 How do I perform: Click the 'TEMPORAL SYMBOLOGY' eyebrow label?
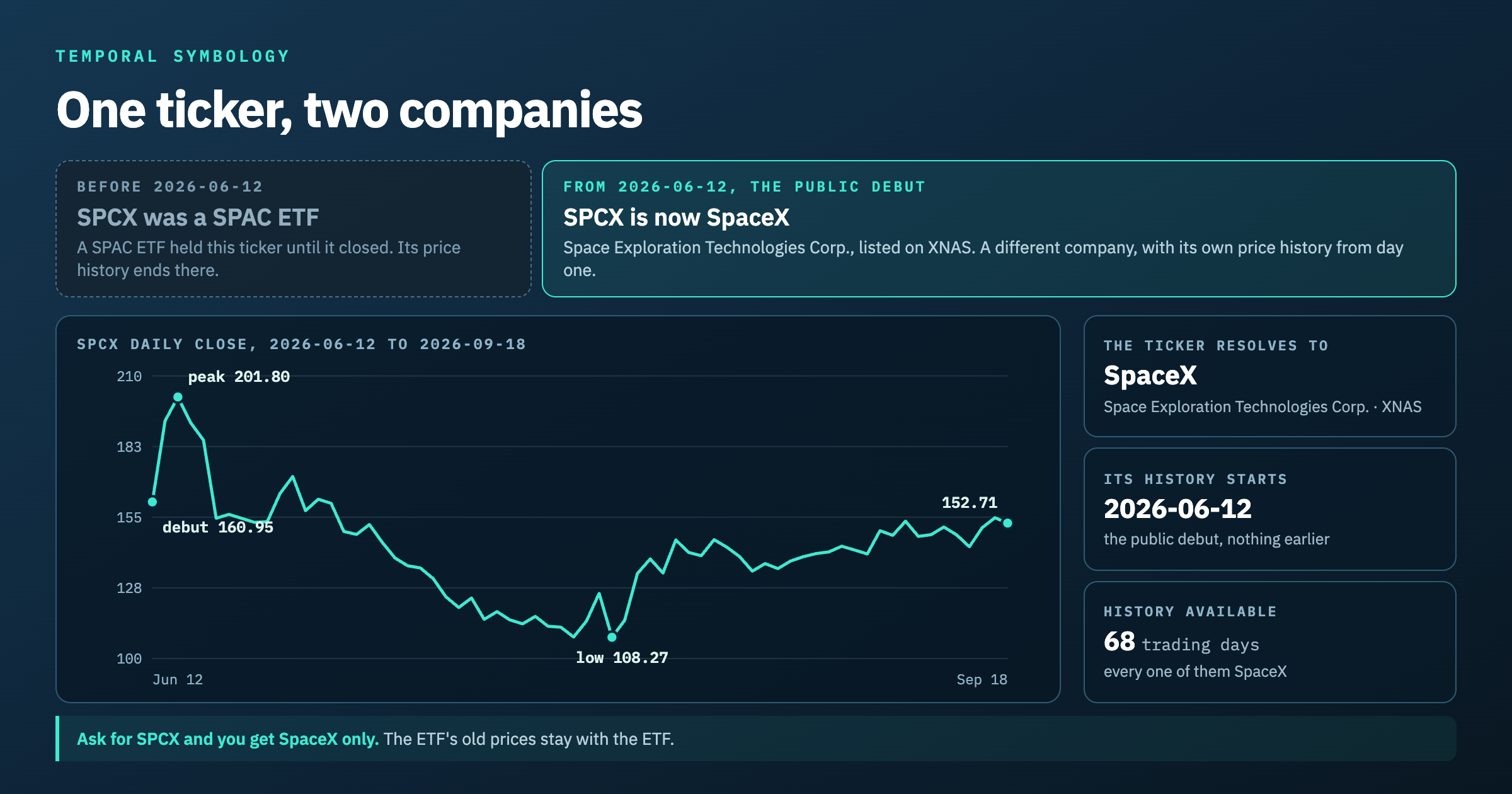[x=173, y=56]
